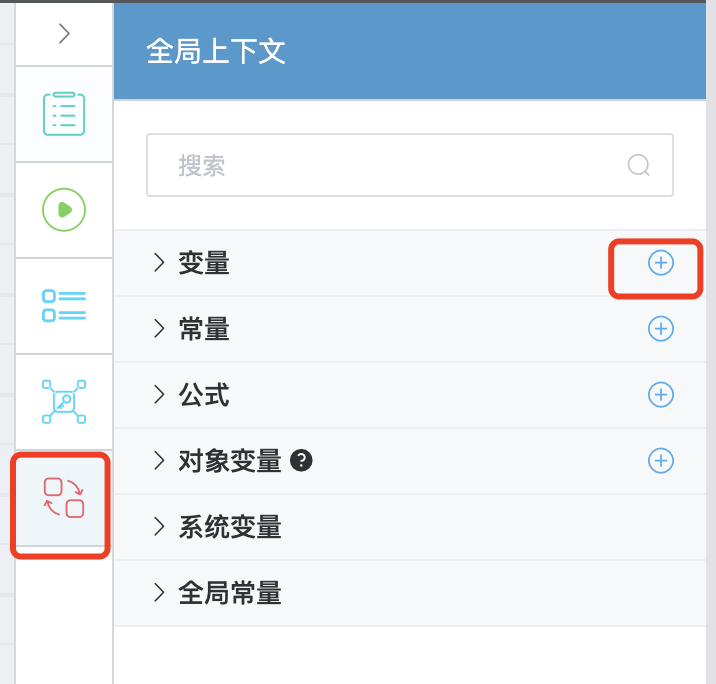The image size is (716, 684).
Task: Expand the 全局常量 section chevron
Action: tap(158, 593)
